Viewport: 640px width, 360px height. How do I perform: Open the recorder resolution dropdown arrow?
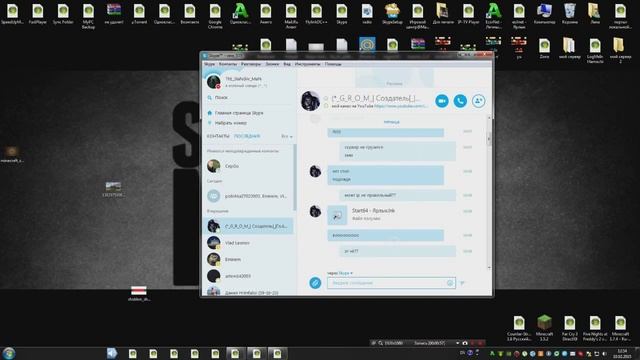point(458,343)
